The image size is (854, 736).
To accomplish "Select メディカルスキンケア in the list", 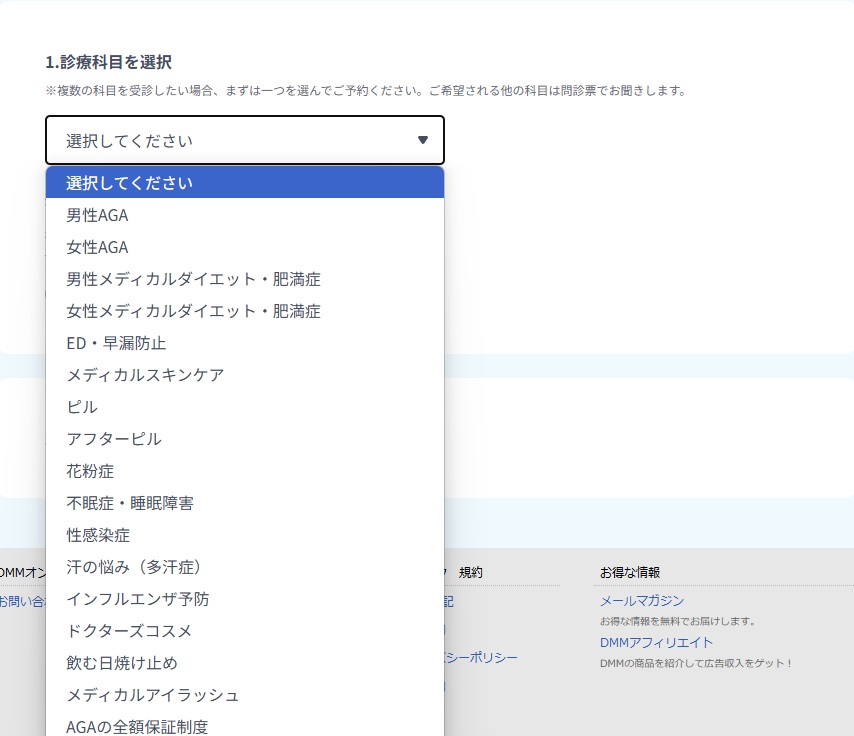I will pos(245,375).
